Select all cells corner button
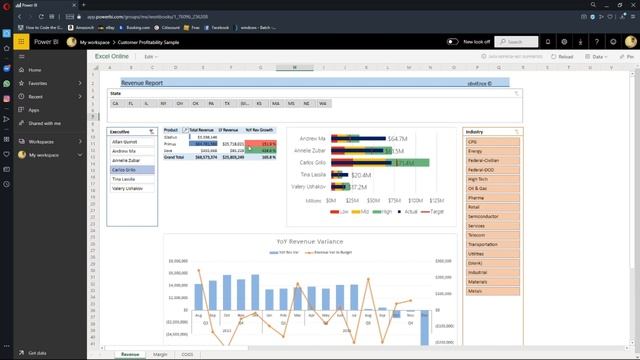Screen dimensions: 640x360 [96, 68]
